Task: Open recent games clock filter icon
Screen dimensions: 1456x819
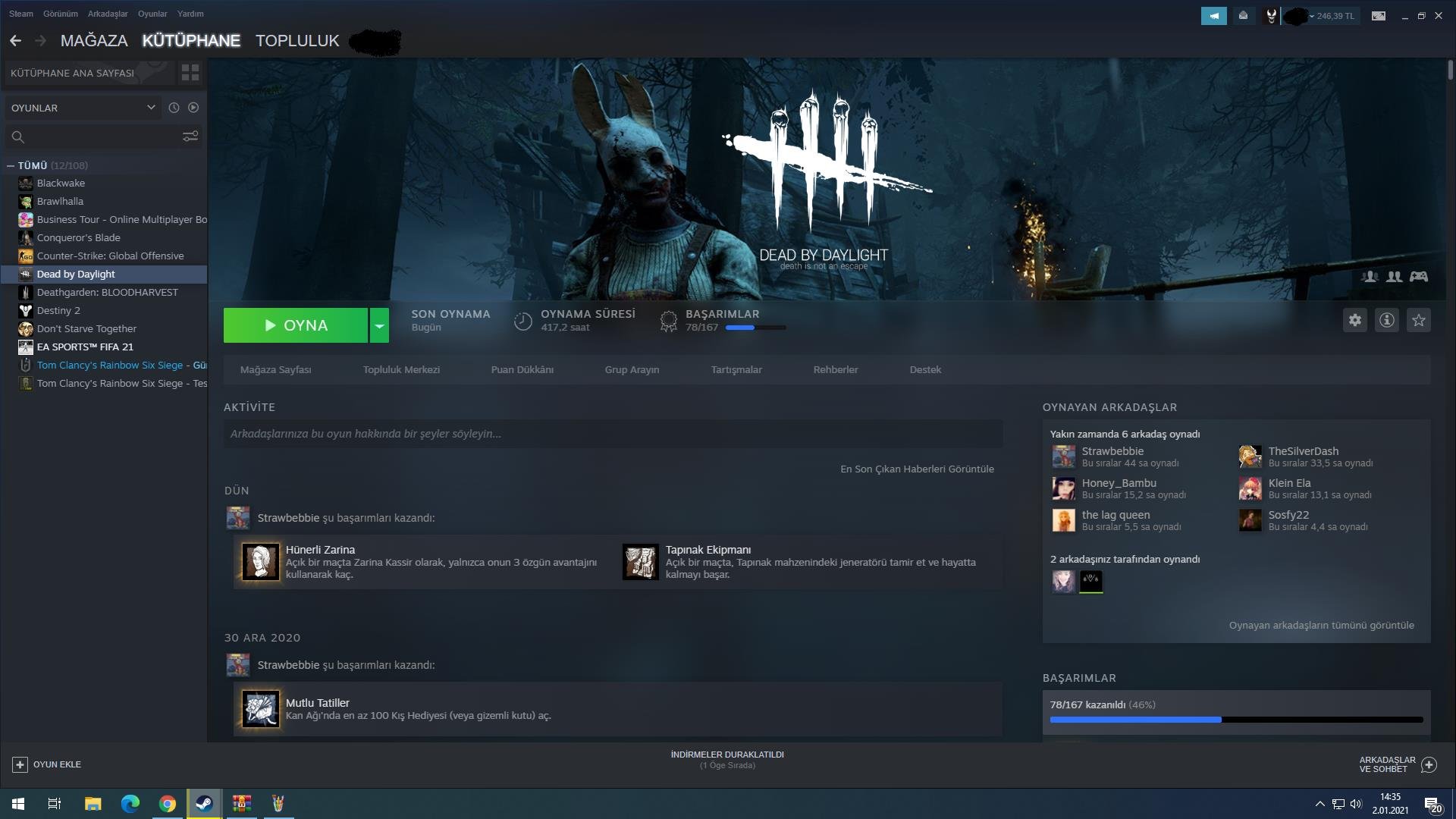Action: click(174, 108)
